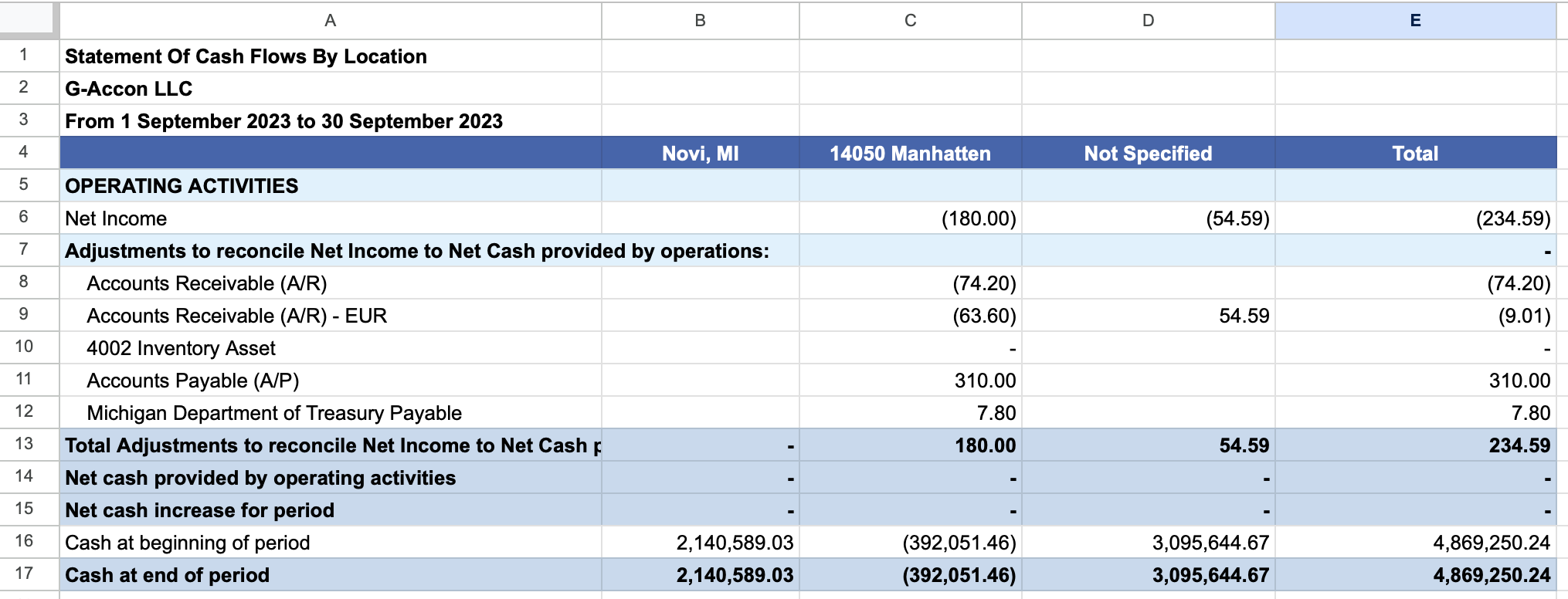Click 7.80 under 14050 Manhatten
Viewport: 1568px width, 599px height.
(x=911, y=412)
